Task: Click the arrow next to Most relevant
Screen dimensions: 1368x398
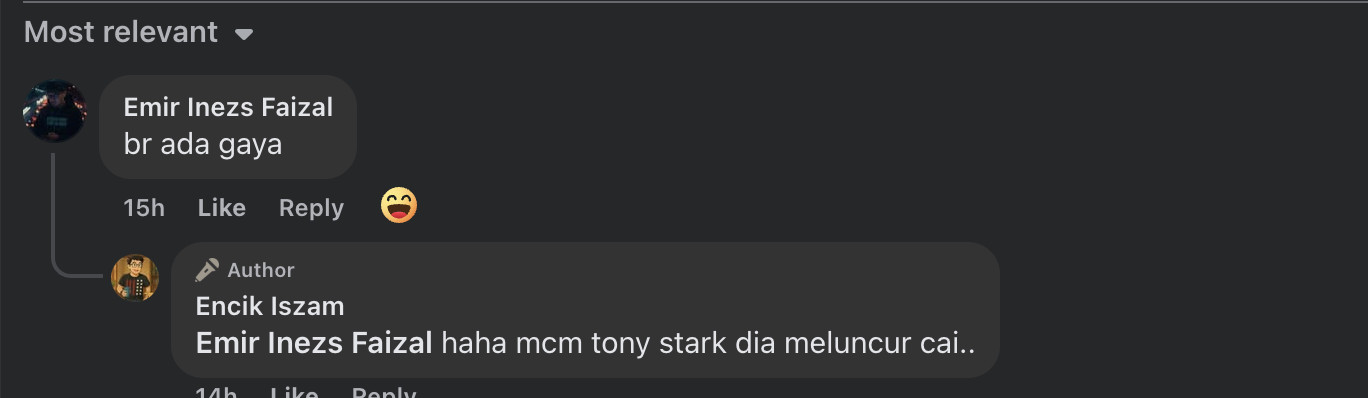Action: [x=243, y=34]
